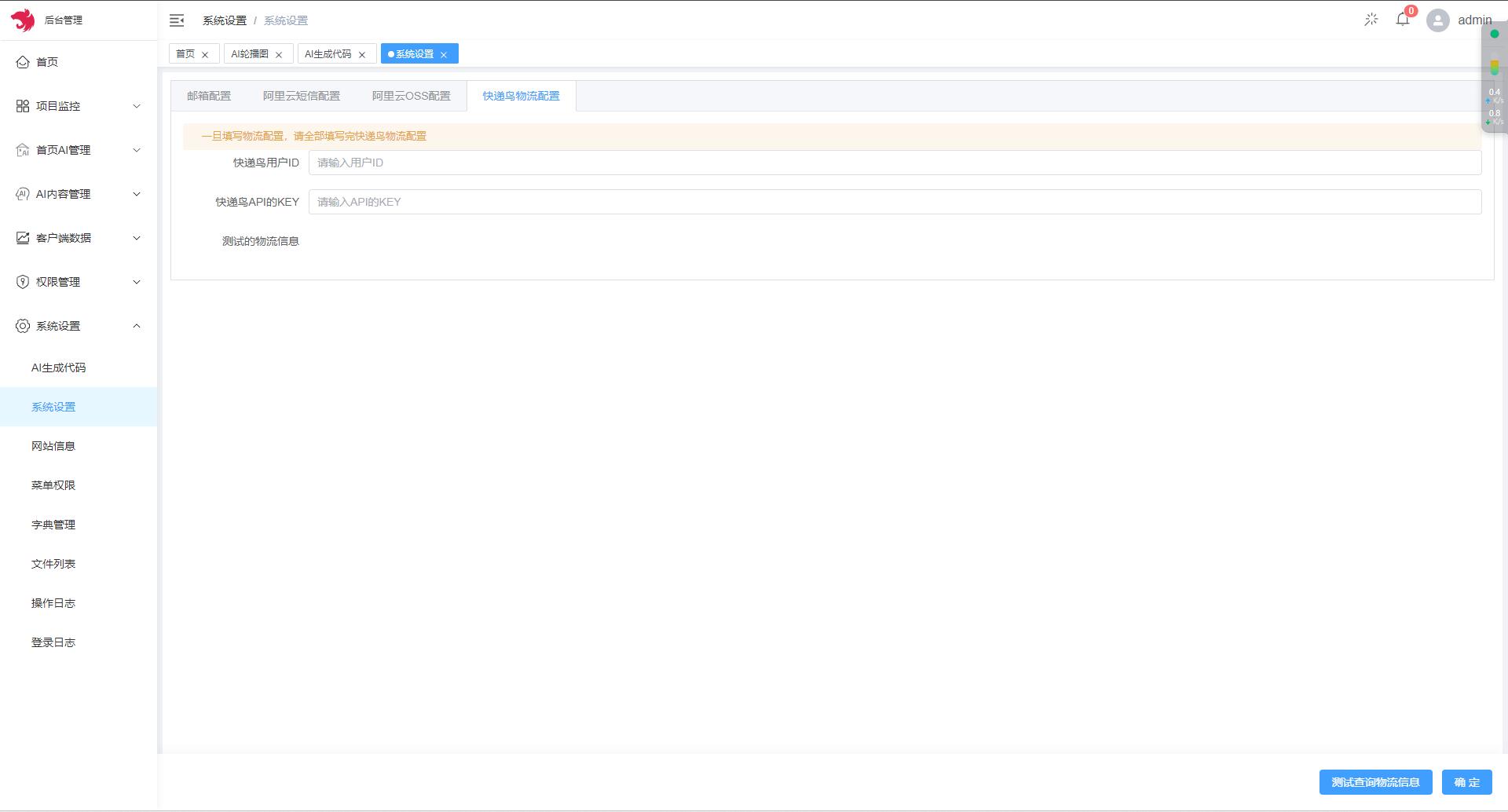The image size is (1508, 812).
Task: Expand the 首页AI管理 menu chevron
Action: pos(137,150)
